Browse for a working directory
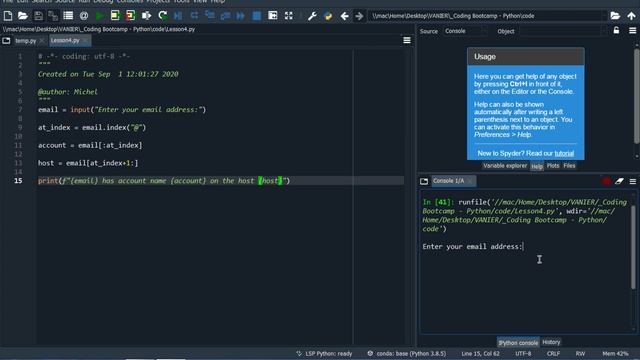The height and width of the screenshot is (360, 640). (615, 16)
